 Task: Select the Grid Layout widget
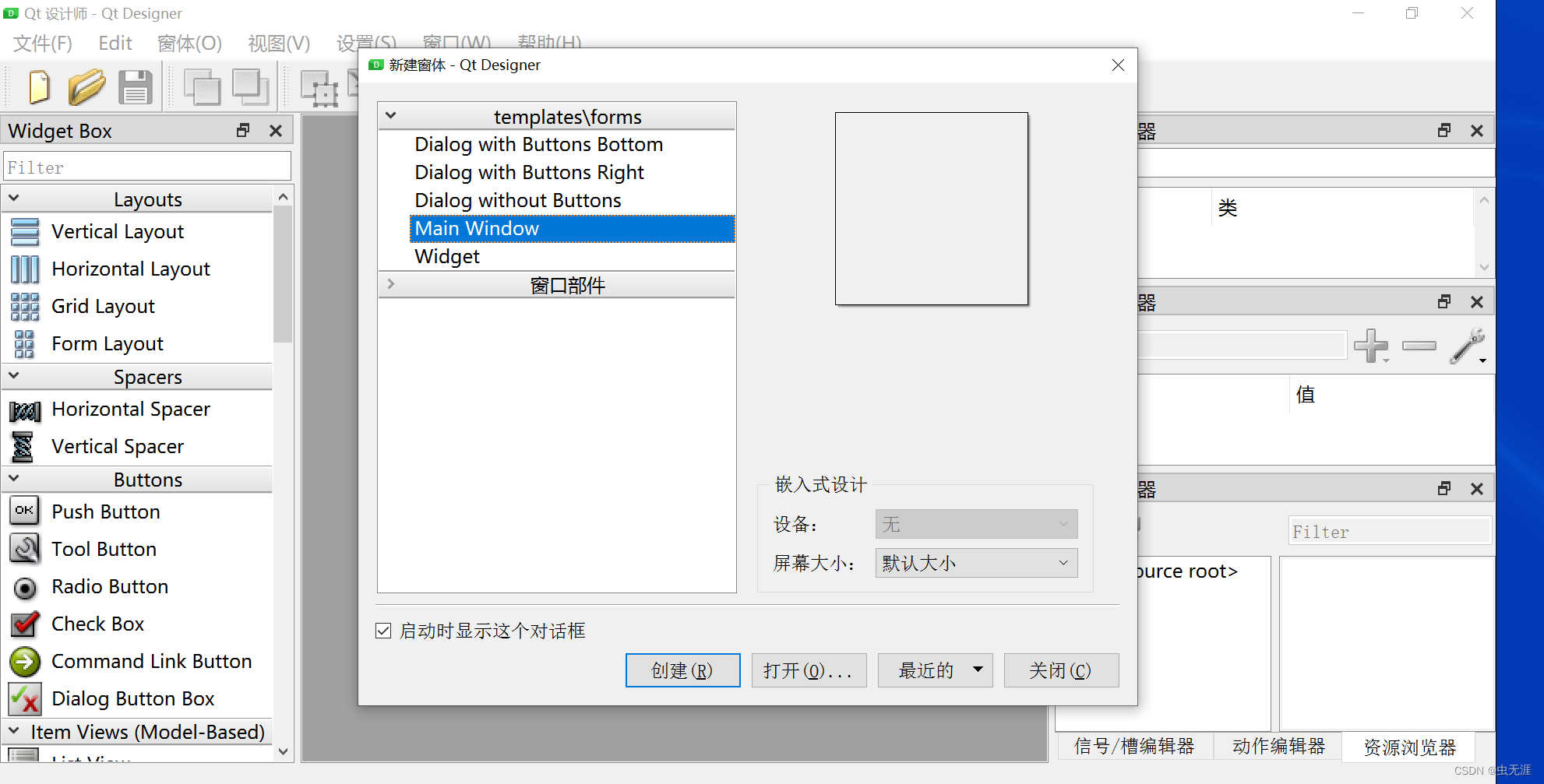coord(102,306)
